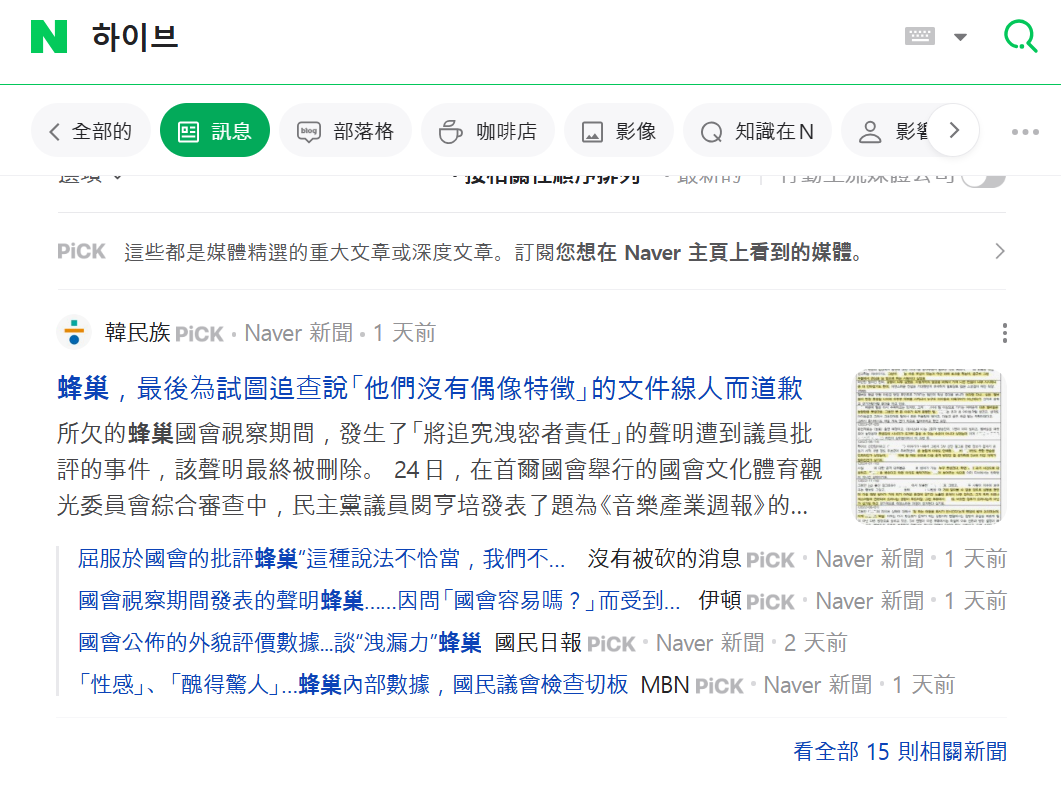Go to the 全部的 tab
Image resolution: width=1061 pixels, height=786 pixels.
pos(91,131)
